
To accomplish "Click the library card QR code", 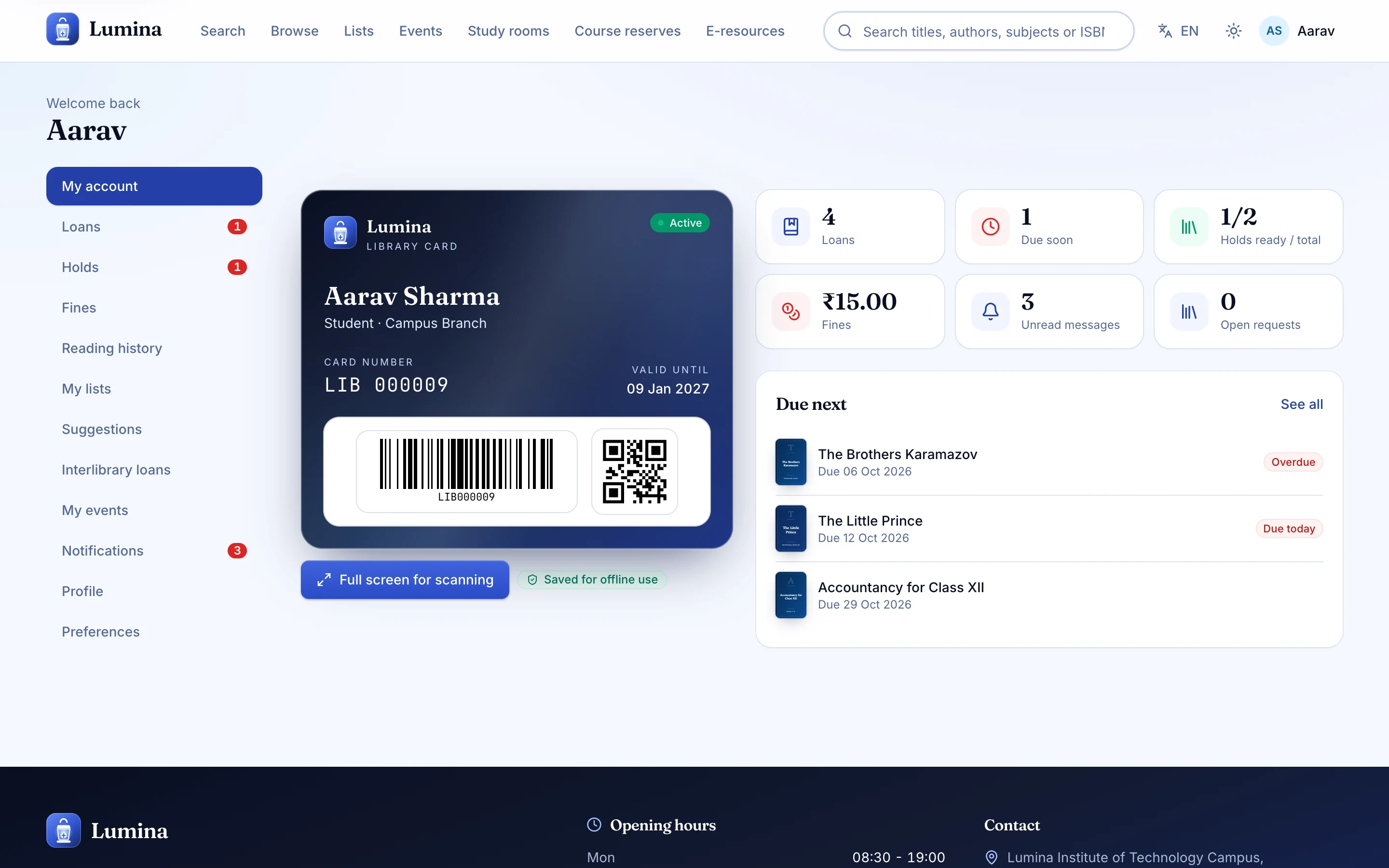I will point(634,471).
